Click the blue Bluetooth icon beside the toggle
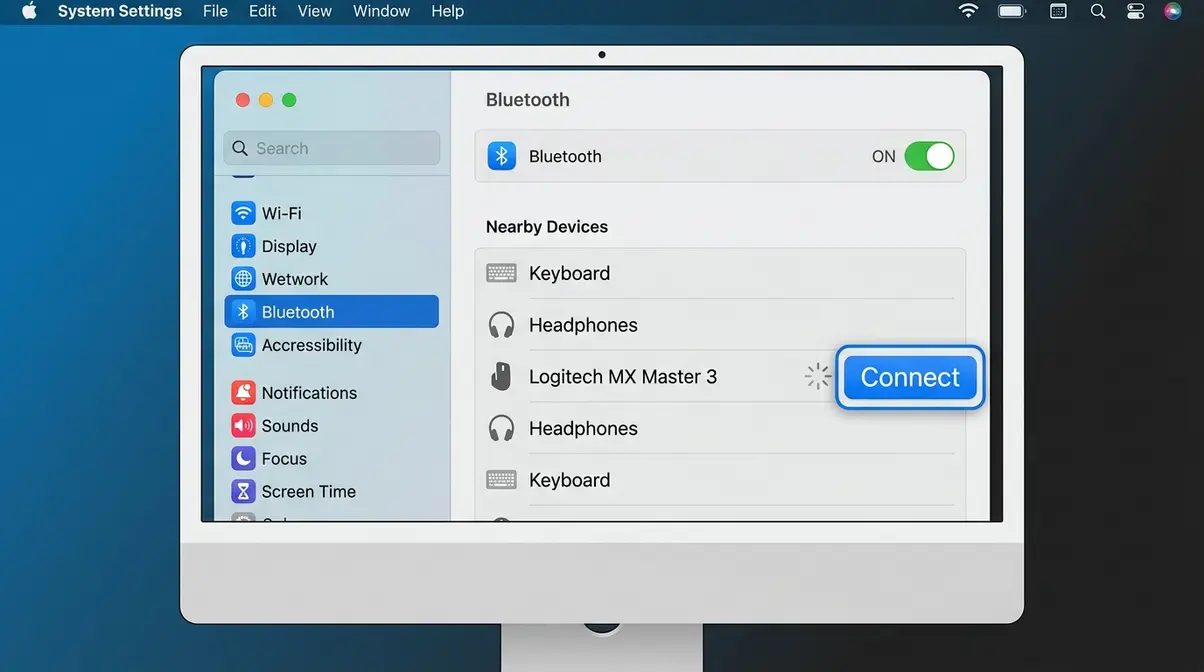1204x672 pixels. pyautogui.click(x=502, y=156)
